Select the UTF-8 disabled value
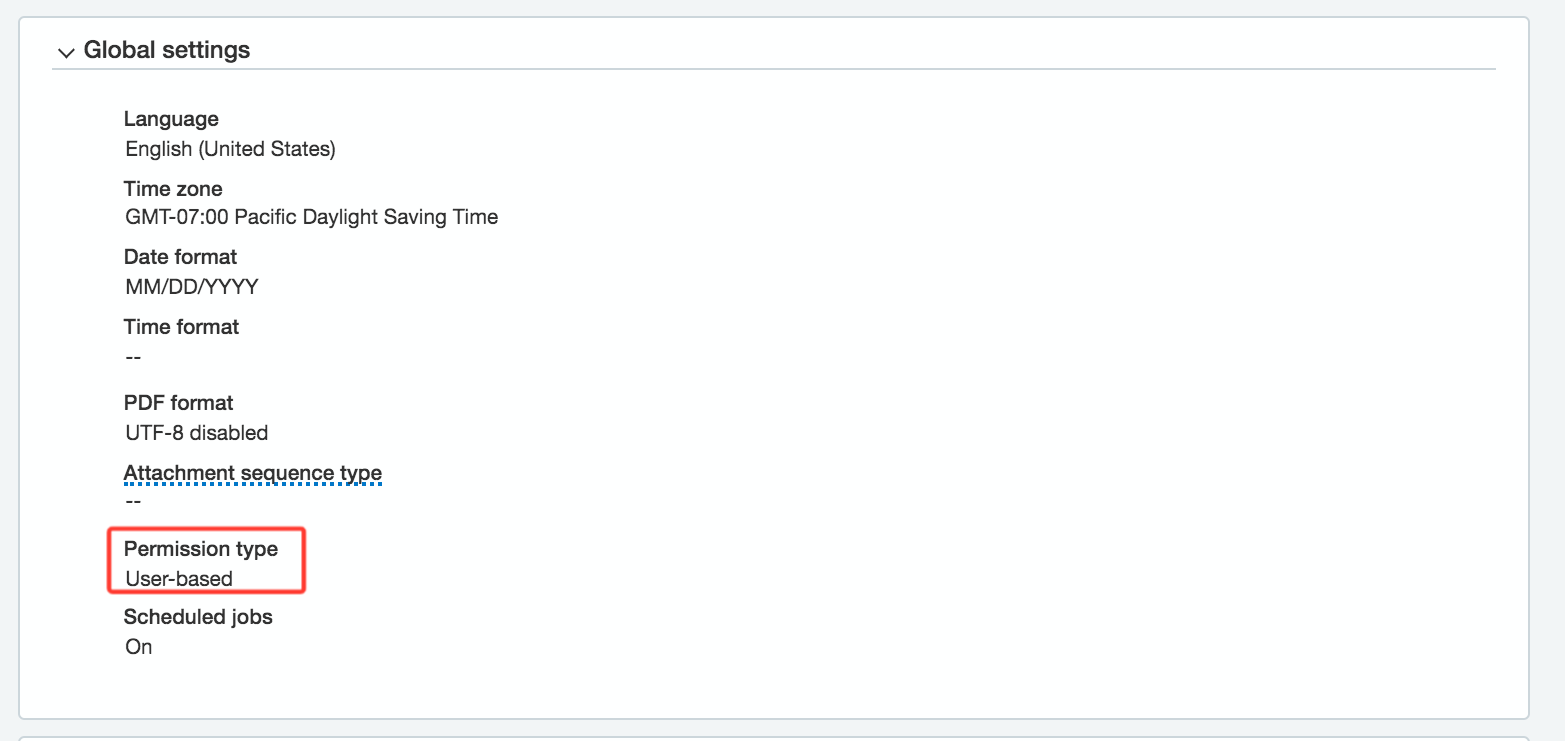 pos(196,433)
